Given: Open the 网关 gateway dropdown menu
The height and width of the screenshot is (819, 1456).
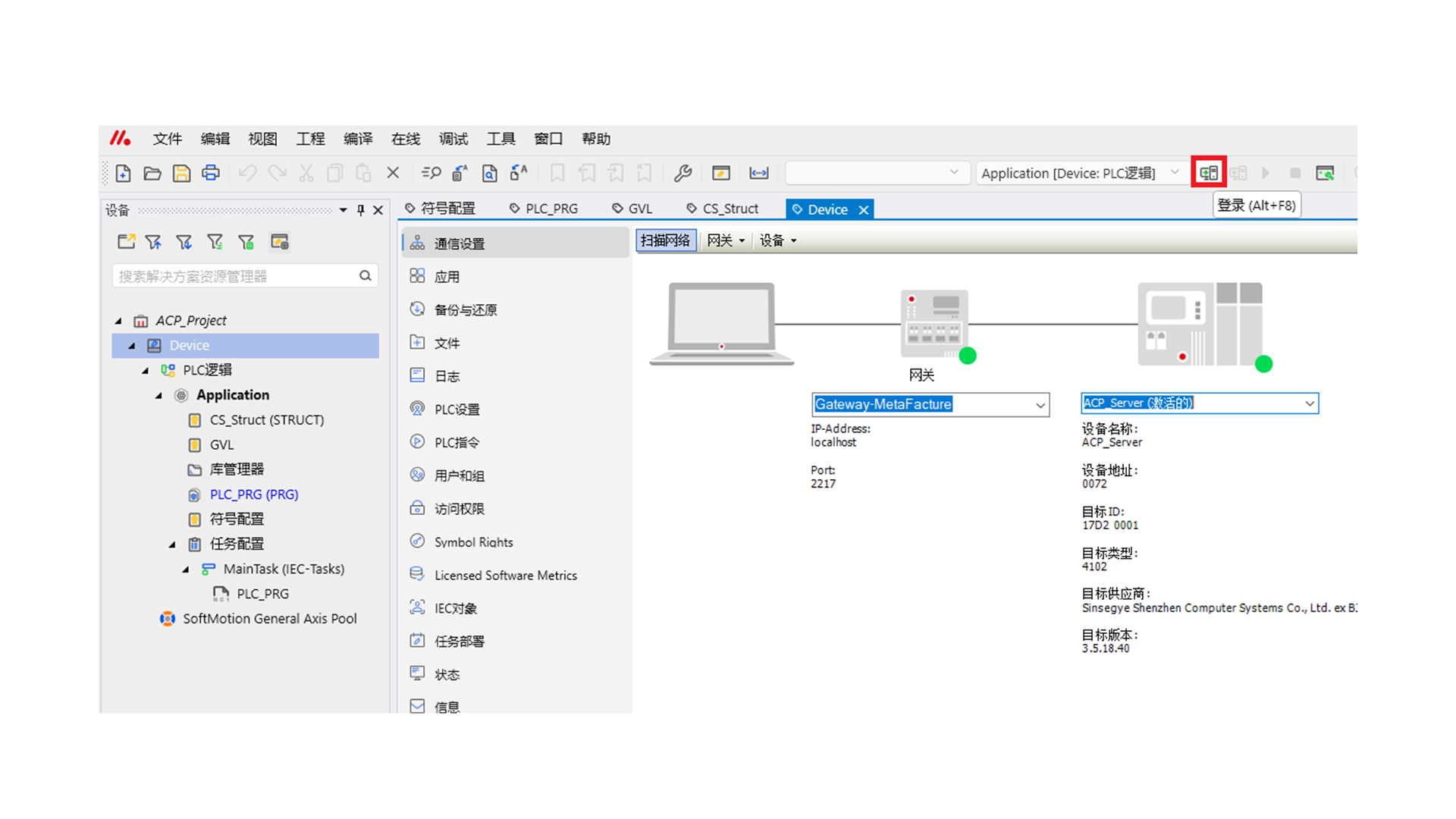Looking at the screenshot, I should click(726, 240).
